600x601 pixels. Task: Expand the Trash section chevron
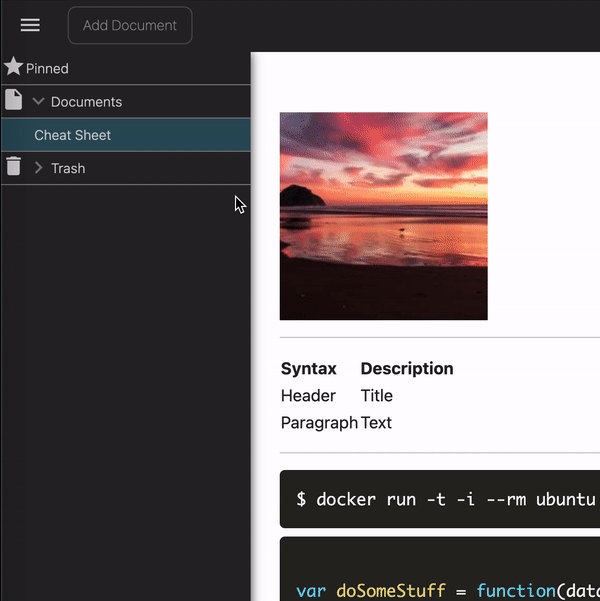[38, 167]
